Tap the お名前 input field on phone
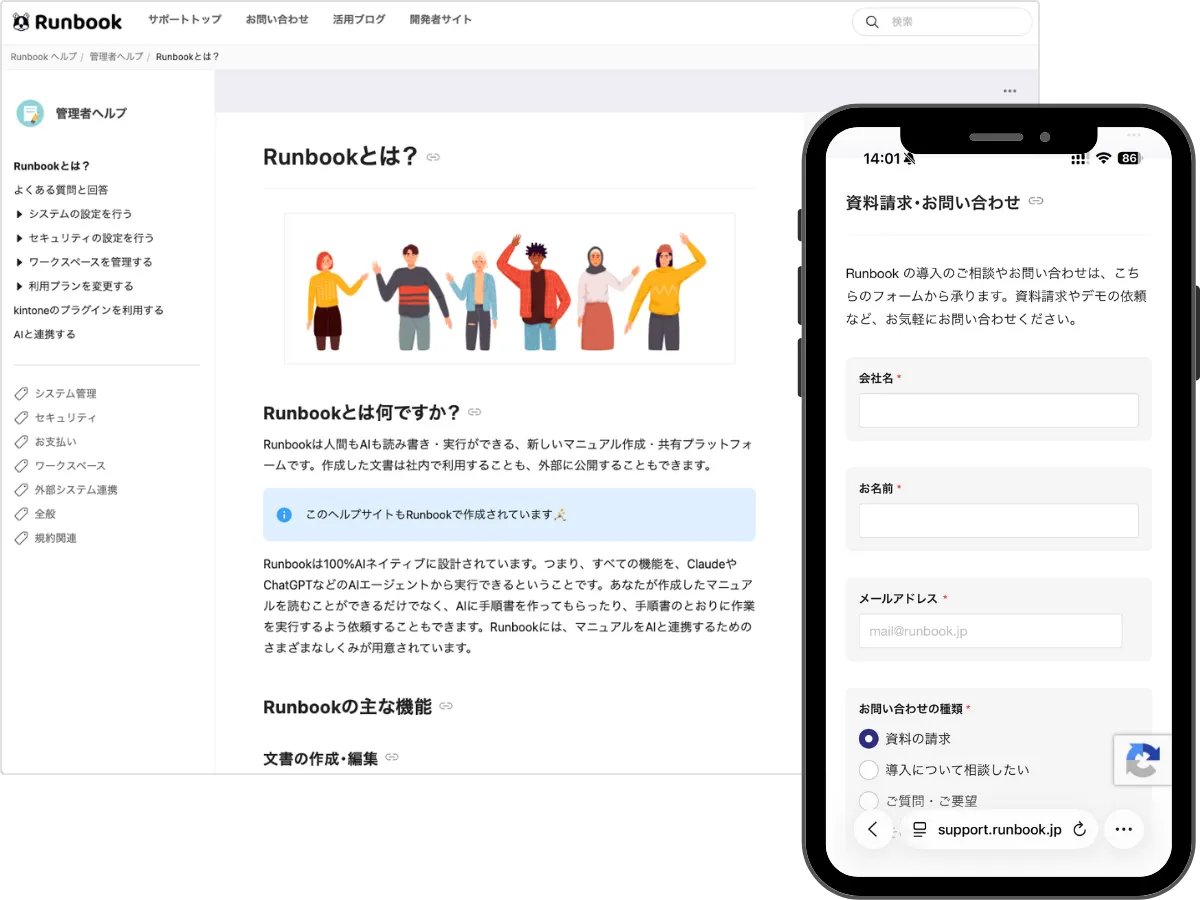Screen dimensions: 1200x900 (x=998, y=520)
